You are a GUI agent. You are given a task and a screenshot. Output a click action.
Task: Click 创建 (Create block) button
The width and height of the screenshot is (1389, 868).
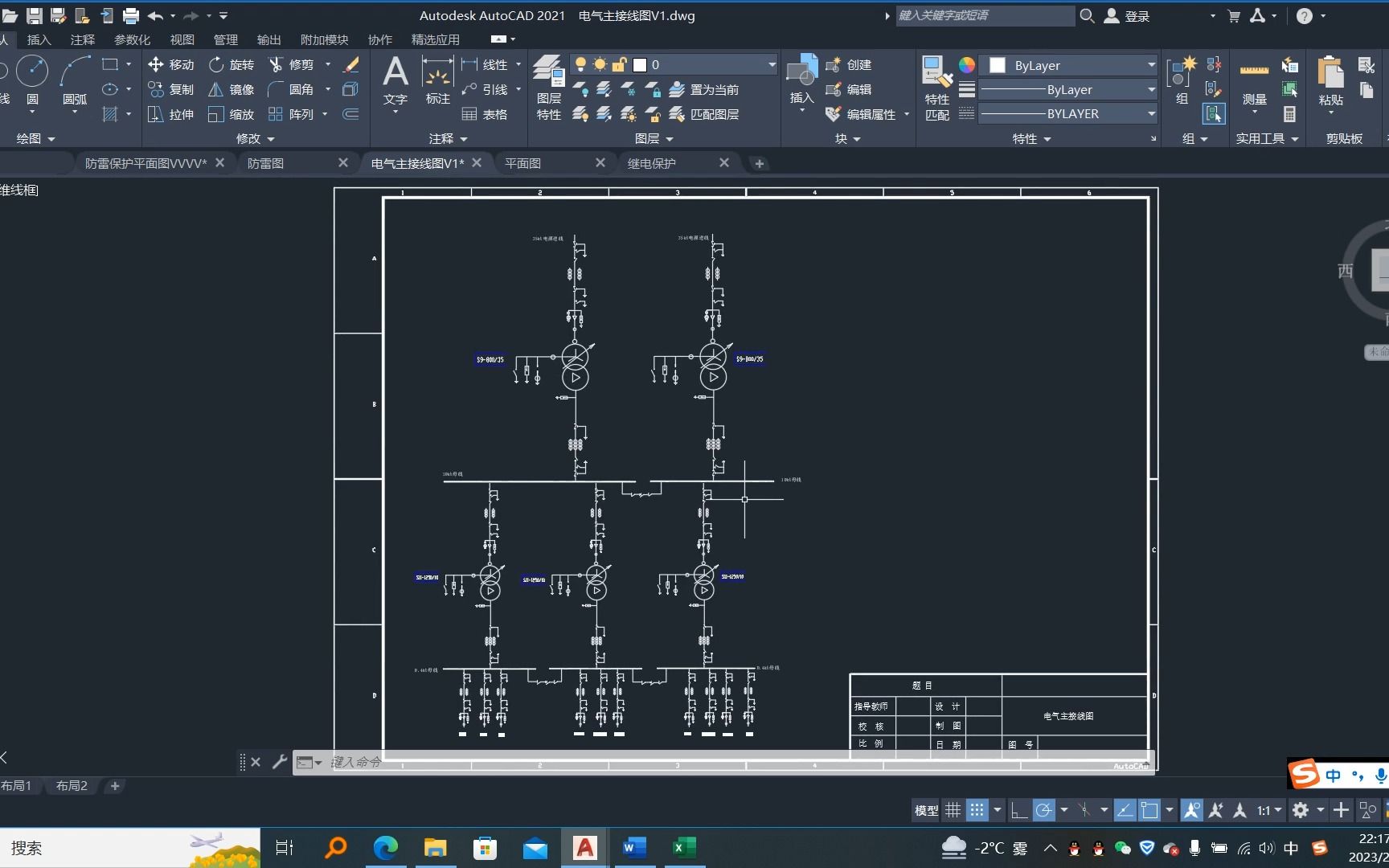pyautogui.click(x=850, y=64)
